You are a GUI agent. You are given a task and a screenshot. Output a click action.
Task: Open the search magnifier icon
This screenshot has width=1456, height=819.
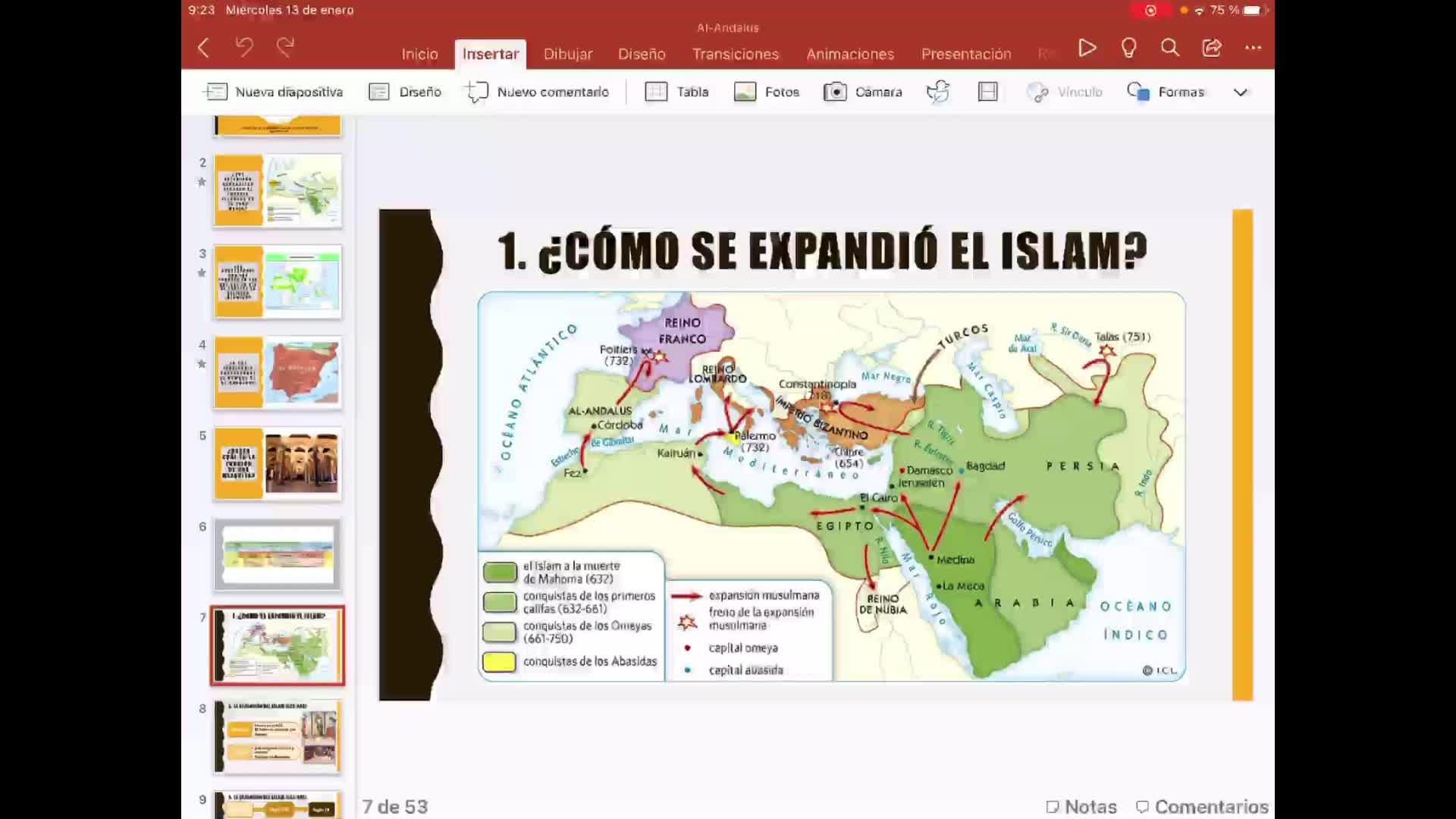[1169, 49]
